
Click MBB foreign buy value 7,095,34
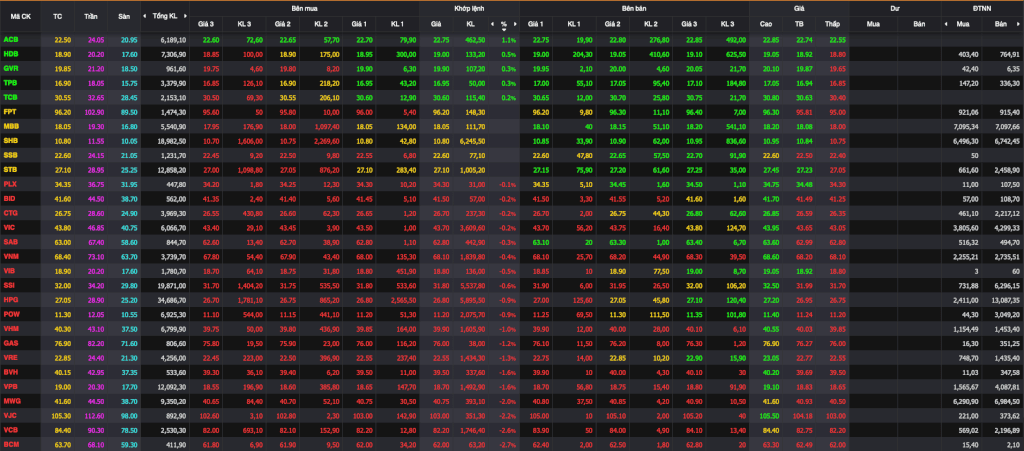pyautogui.click(x=966, y=127)
